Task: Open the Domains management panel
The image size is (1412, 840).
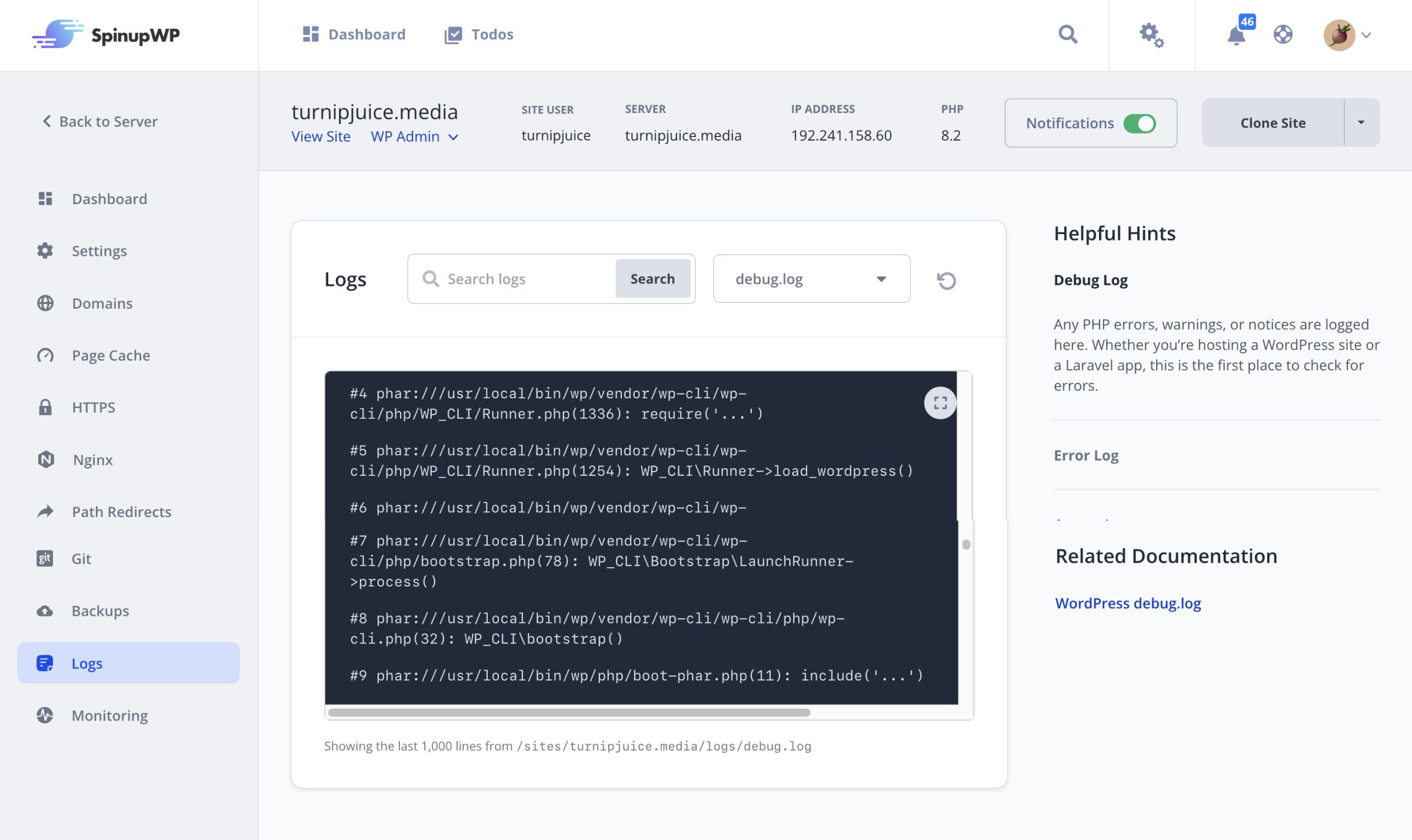Action: pyautogui.click(x=102, y=302)
